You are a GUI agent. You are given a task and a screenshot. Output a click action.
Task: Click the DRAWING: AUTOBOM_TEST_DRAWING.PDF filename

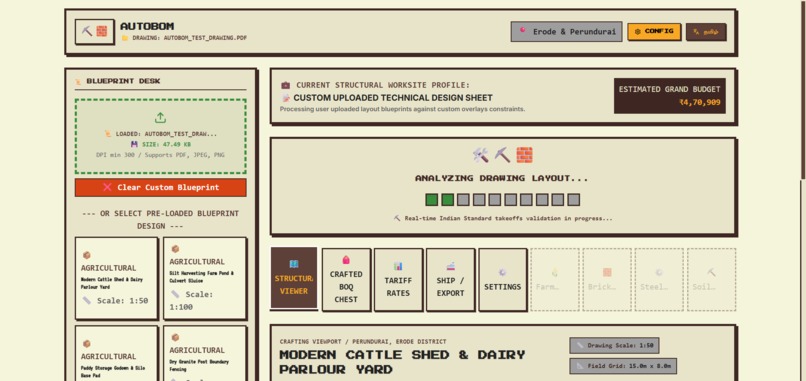click(190, 38)
